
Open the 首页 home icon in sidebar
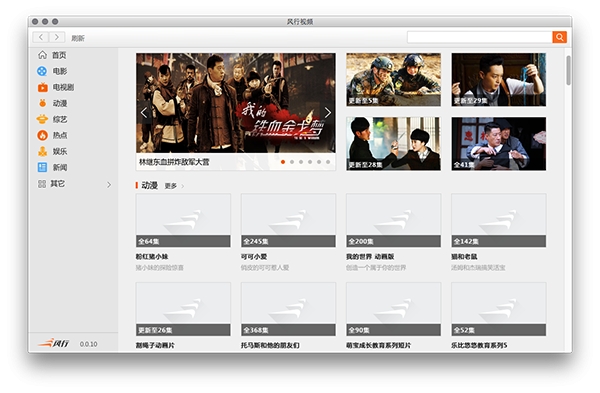(42, 55)
